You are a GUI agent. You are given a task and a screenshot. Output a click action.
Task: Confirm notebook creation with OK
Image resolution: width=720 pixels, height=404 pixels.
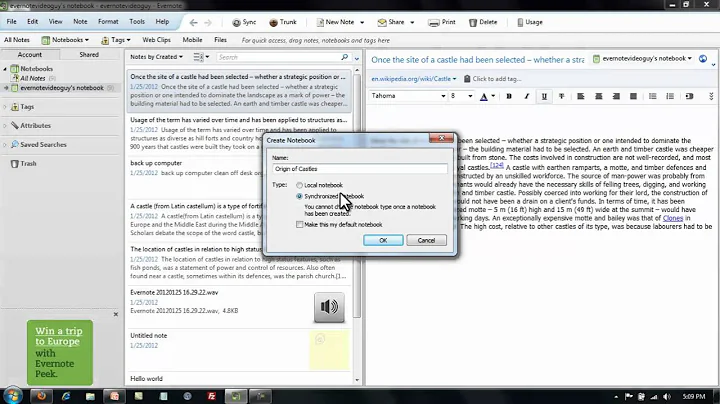point(383,240)
